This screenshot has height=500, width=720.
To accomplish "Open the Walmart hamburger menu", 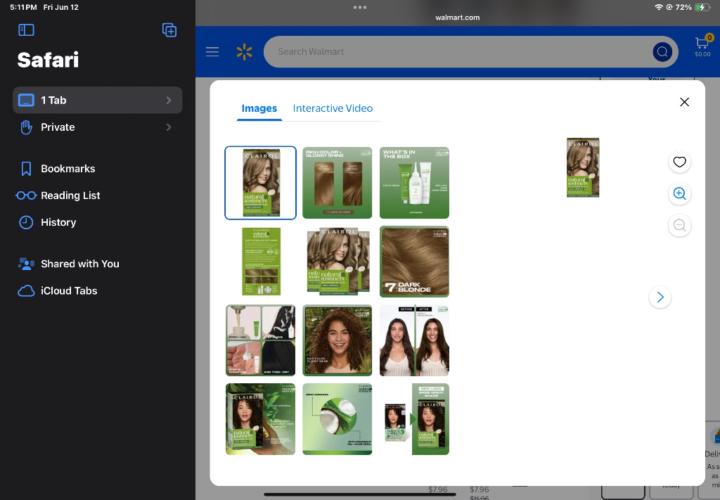I will point(212,51).
